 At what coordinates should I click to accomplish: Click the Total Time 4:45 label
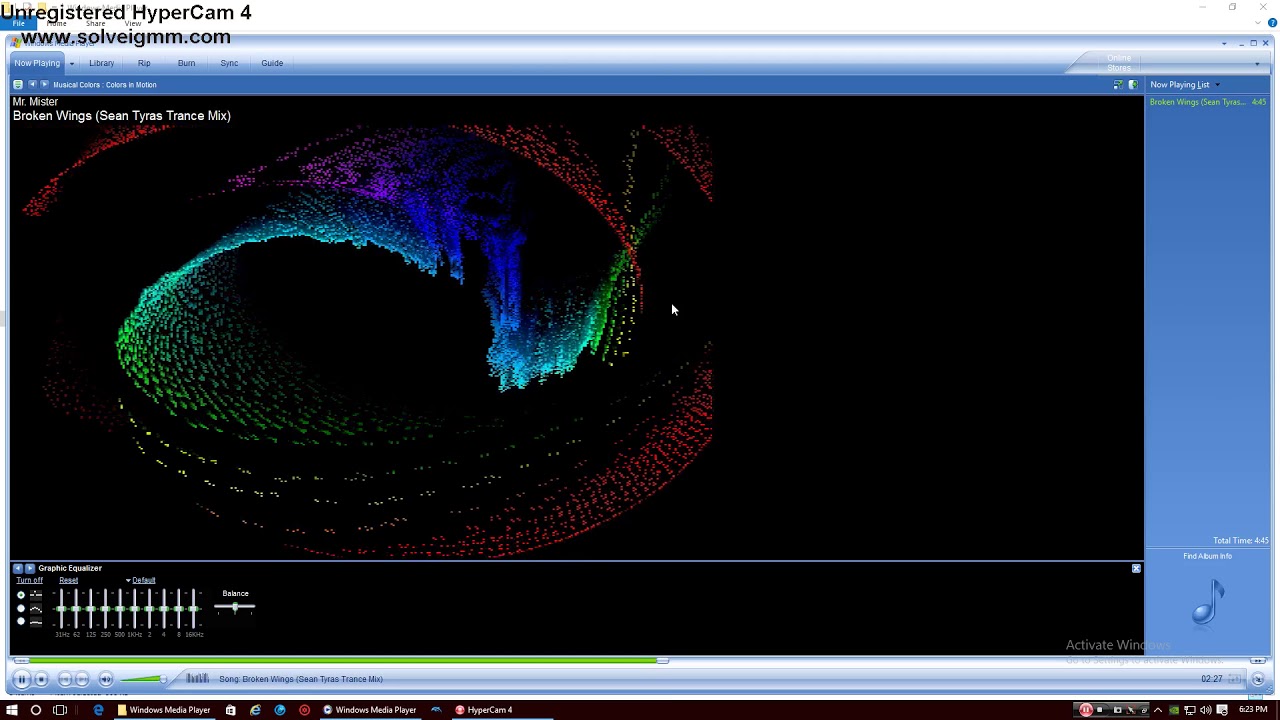tap(1240, 541)
